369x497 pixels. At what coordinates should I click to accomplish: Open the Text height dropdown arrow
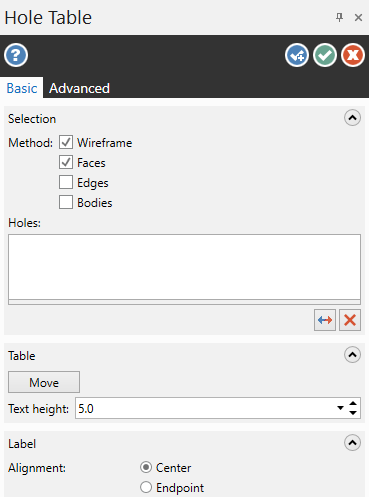coord(340,408)
